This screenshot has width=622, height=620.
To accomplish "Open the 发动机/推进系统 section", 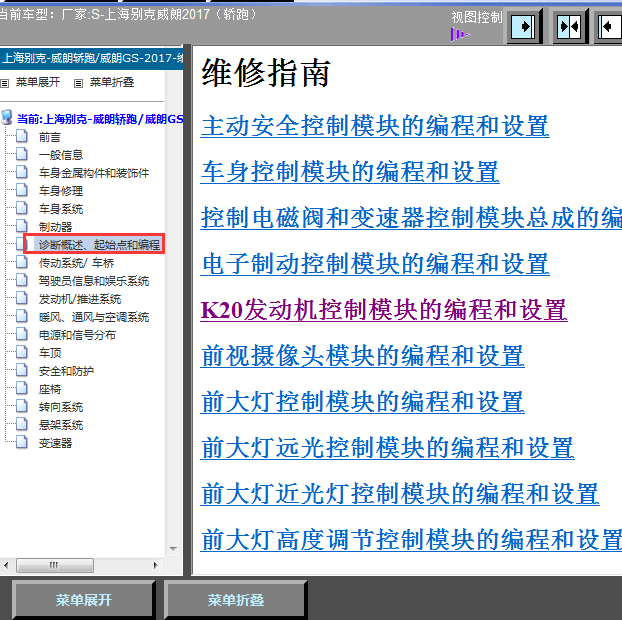I will (80, 299).
